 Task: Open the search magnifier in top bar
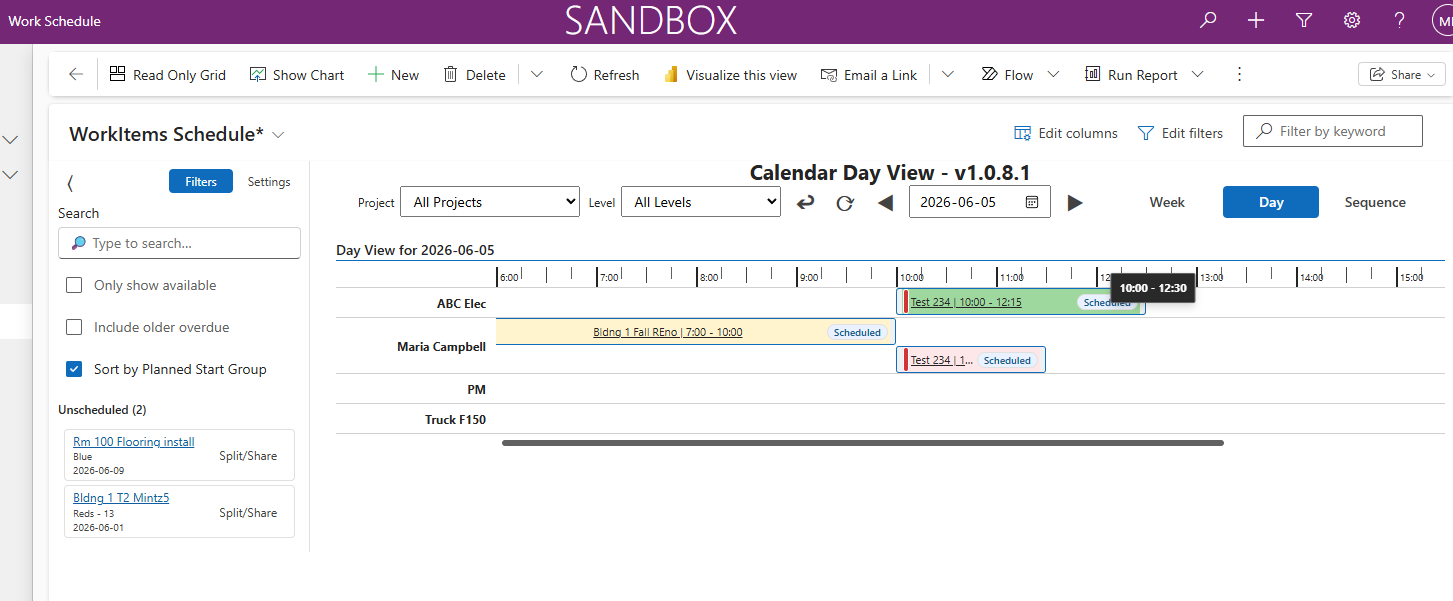pos(1208,20)
